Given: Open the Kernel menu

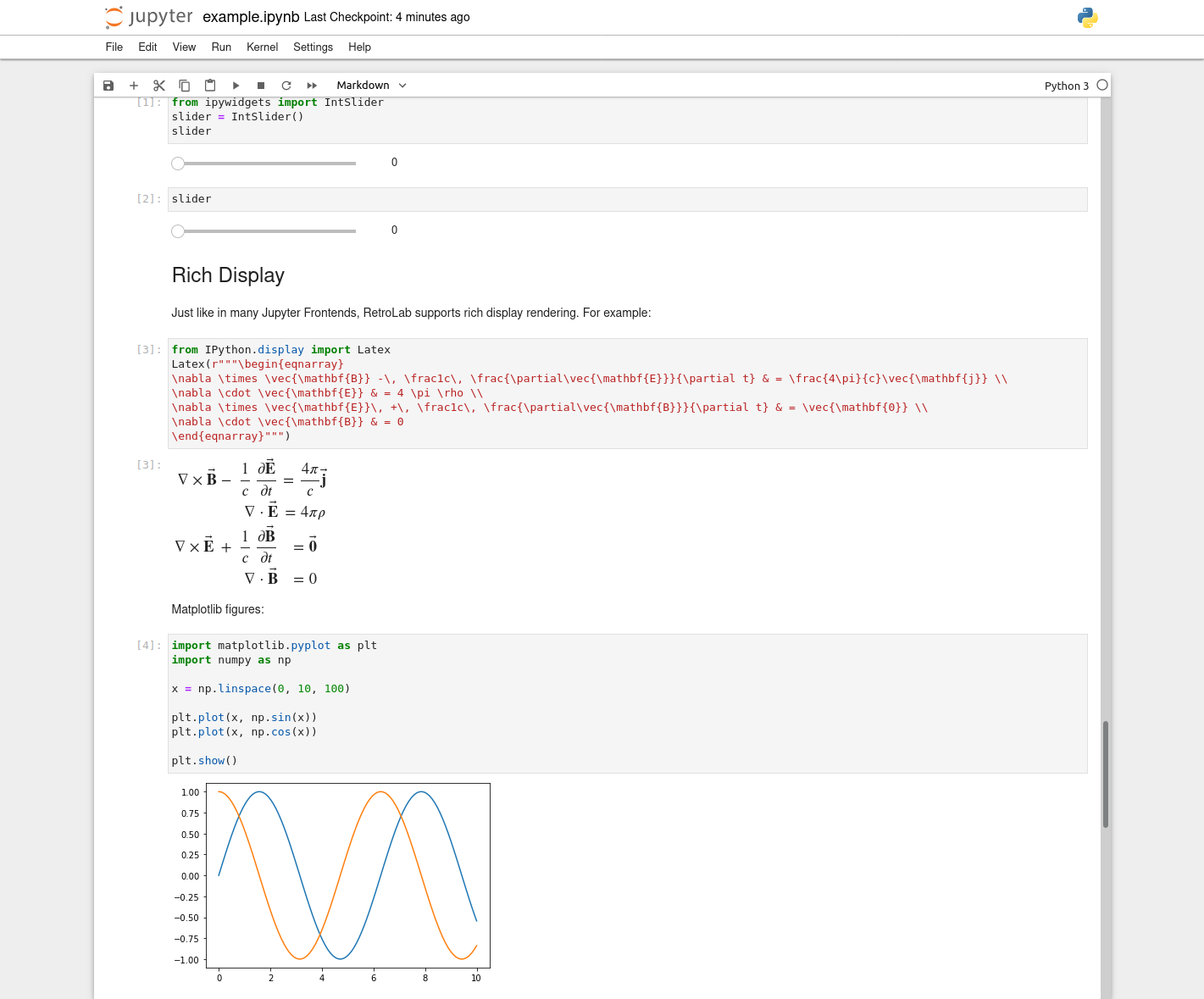Looking at the screenshot, I should click(x=262, y=47).
